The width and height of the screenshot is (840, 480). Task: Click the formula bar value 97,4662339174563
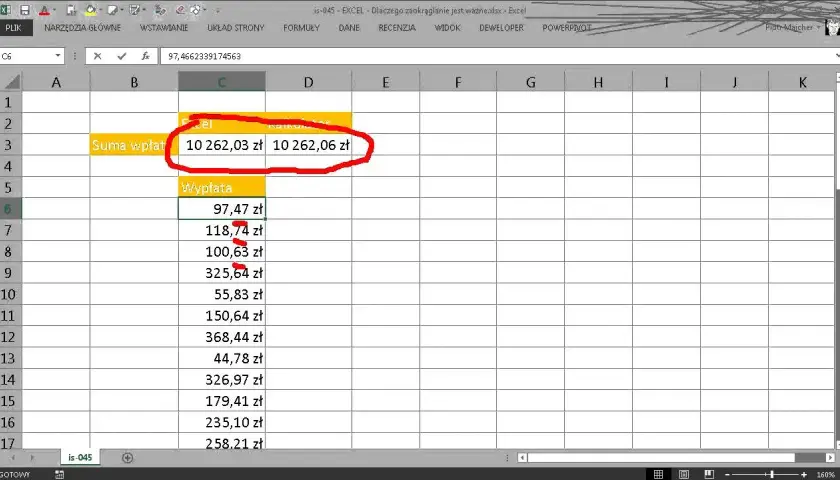click(x=204, y=56)
